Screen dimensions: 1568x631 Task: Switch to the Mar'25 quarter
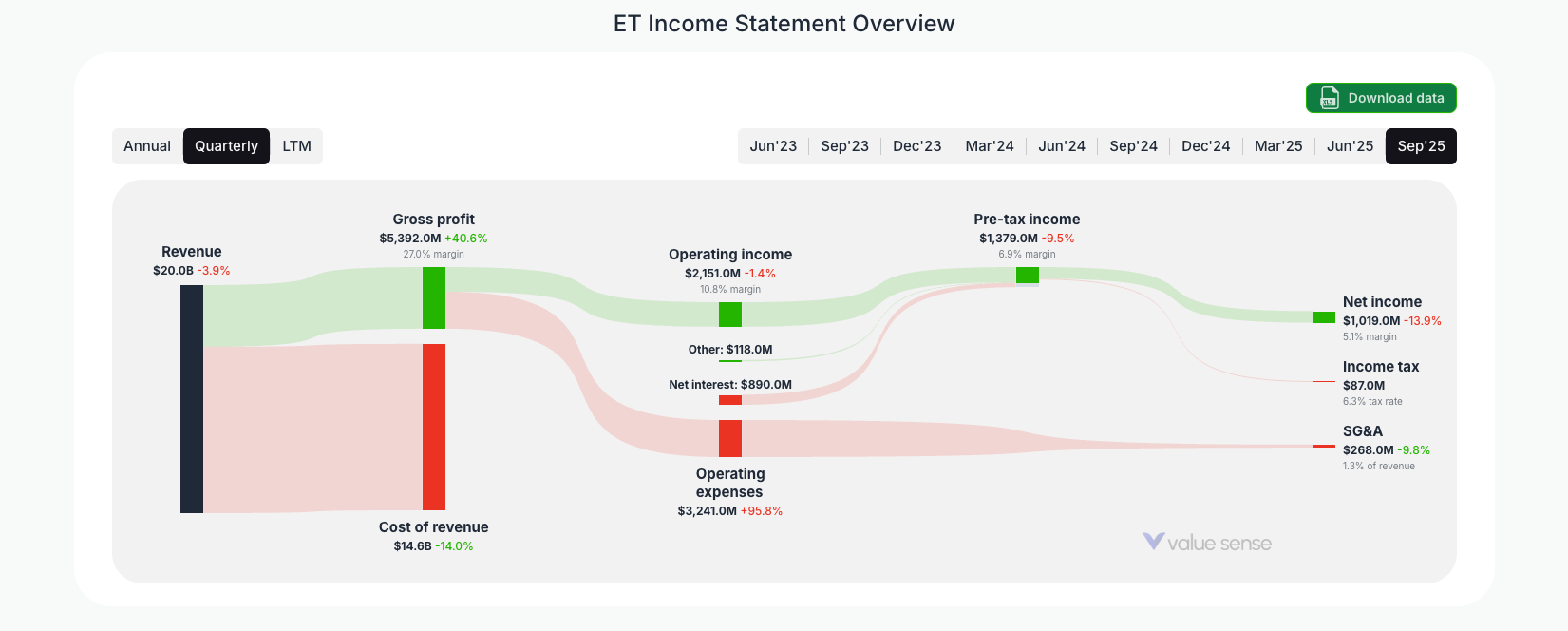pos(1278,145)
